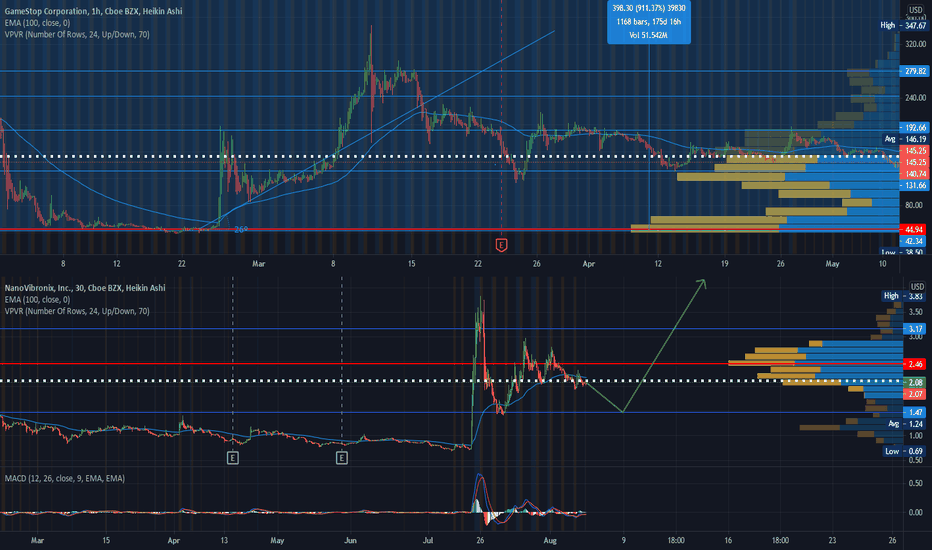Viewport: 932px width, 550px height.
Task: Click the Low 38.50 label
Action: tap(903, 252)
